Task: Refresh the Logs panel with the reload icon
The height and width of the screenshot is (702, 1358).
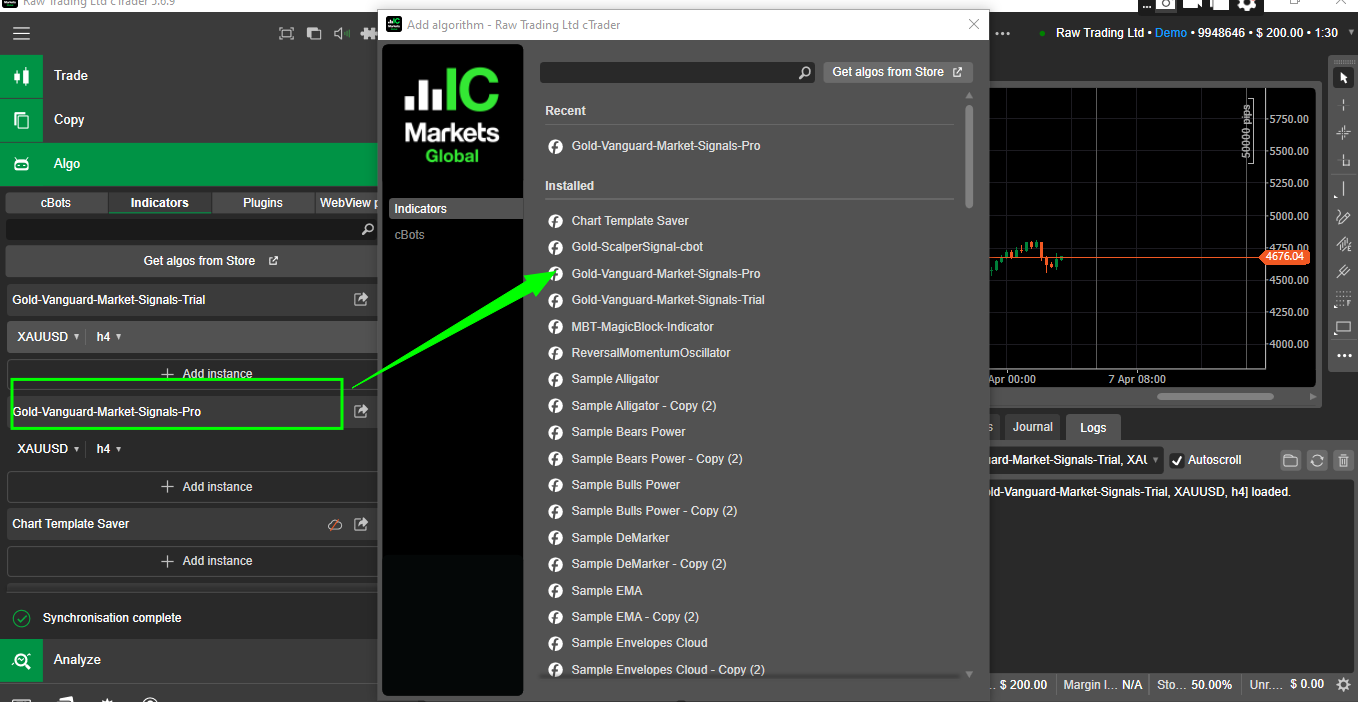Action: (x=1316, y=460)
